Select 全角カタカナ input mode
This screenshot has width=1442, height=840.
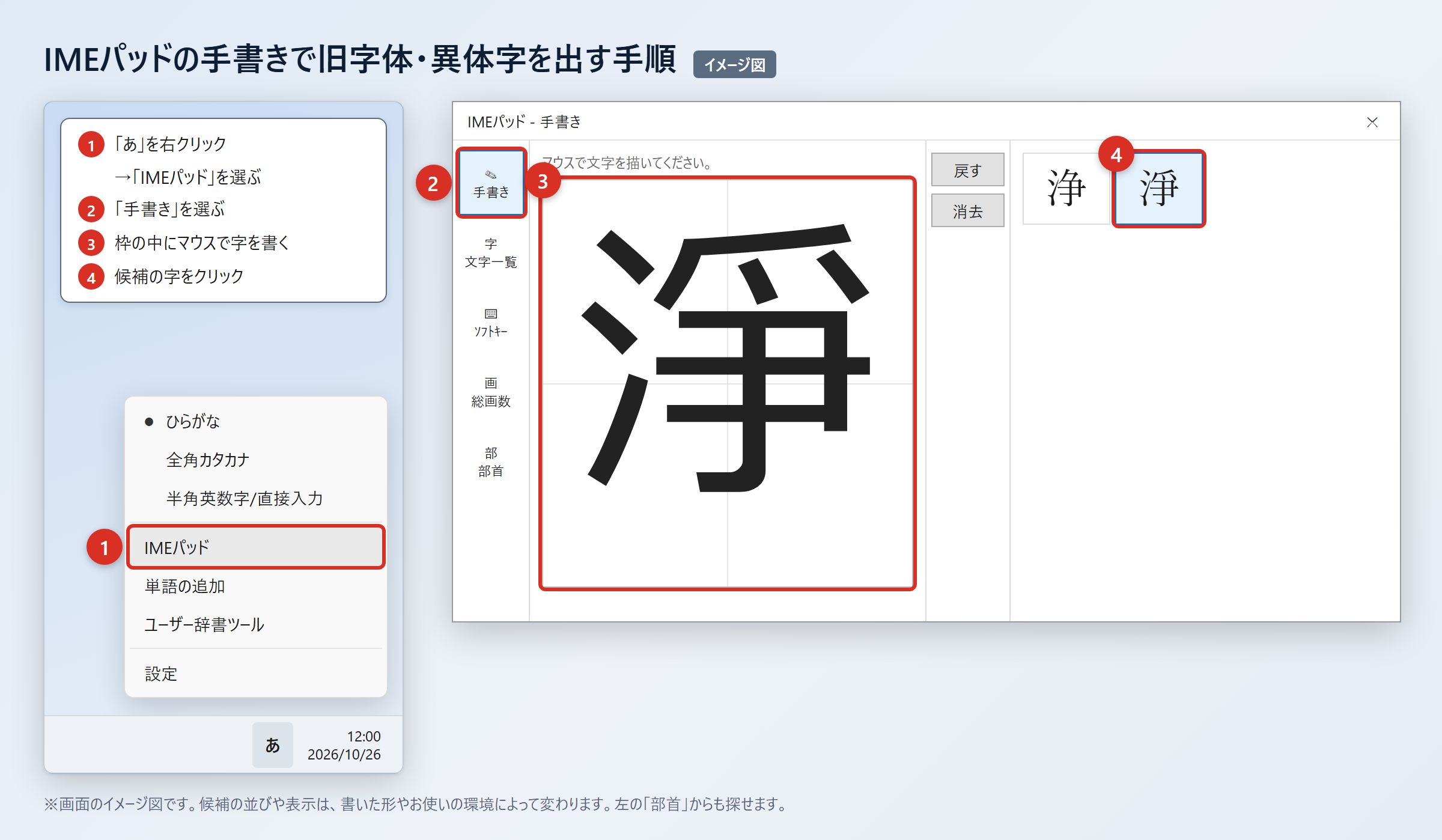256,460
